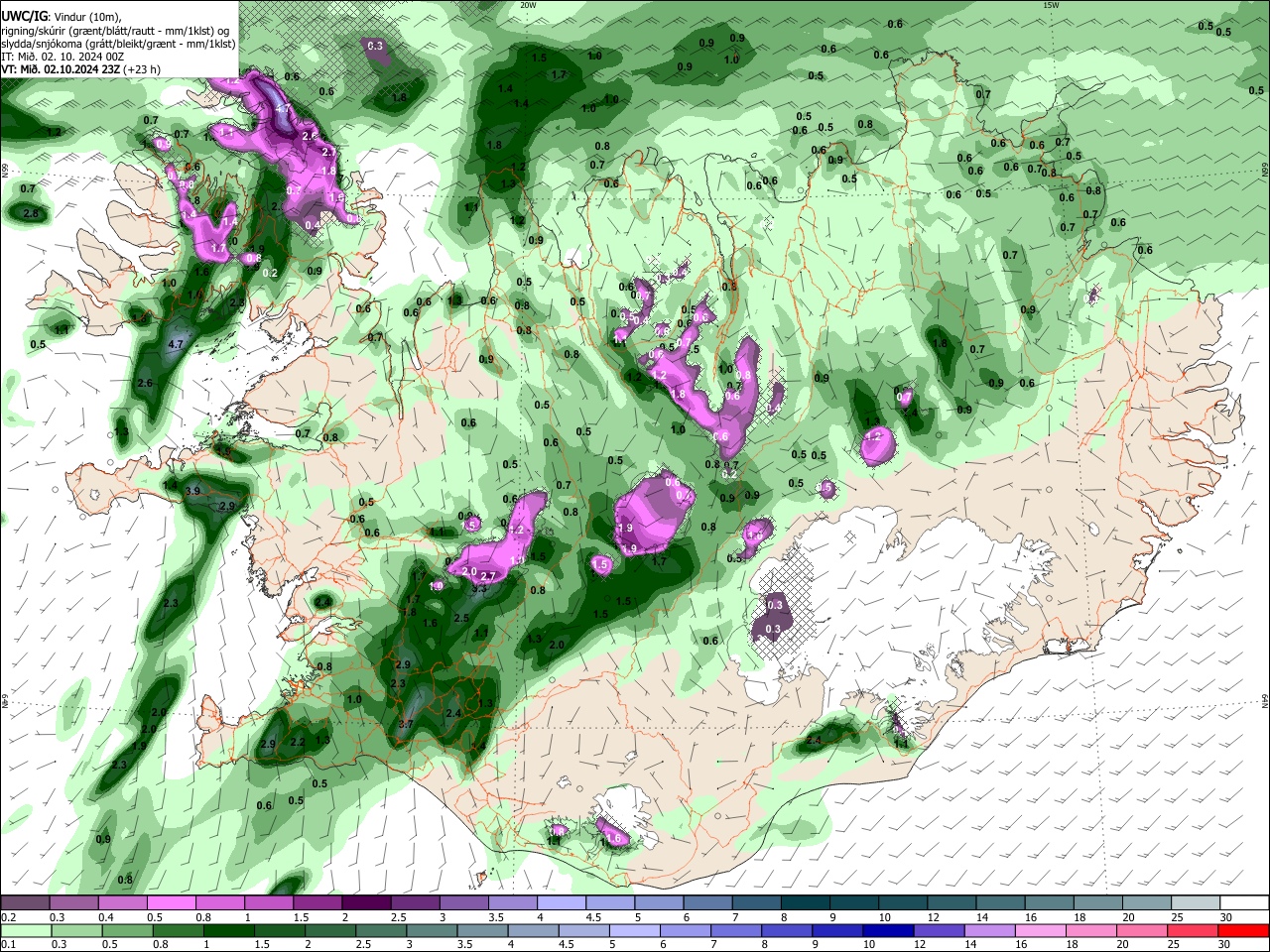
Task: Click the light lavender 4–4.5 snow legend swatch
Action: (562, 903)
